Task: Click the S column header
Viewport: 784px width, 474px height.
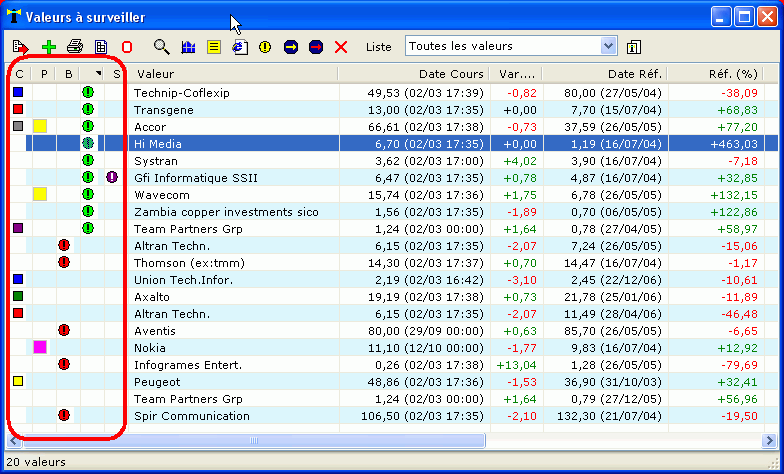Action: coord(116,74)
